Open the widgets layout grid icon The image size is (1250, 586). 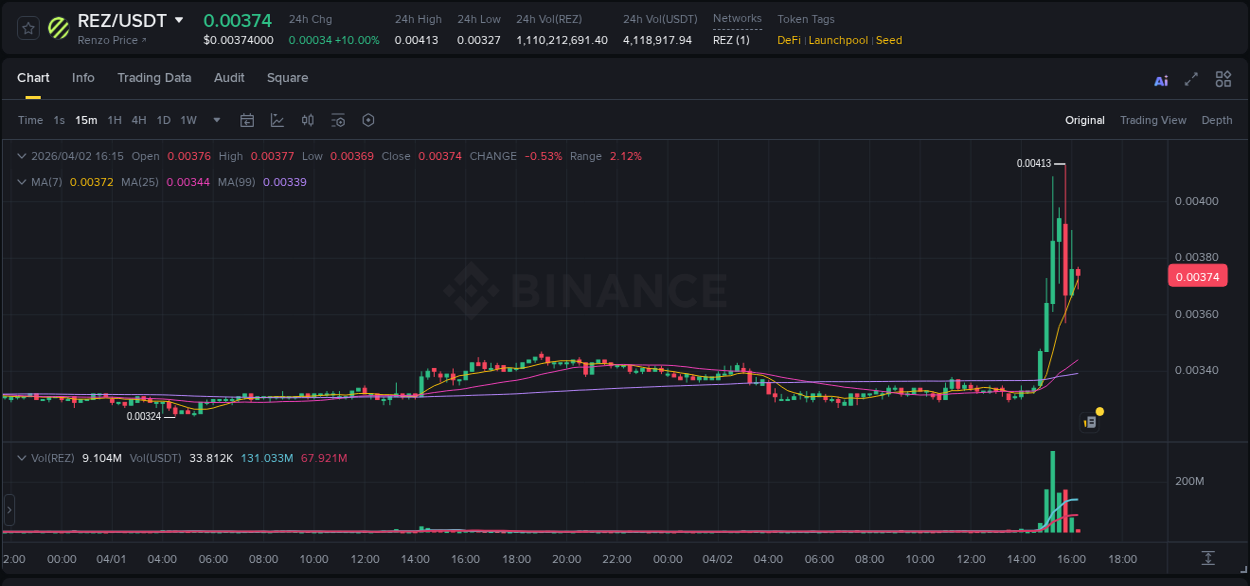[x=1223, y=79]
